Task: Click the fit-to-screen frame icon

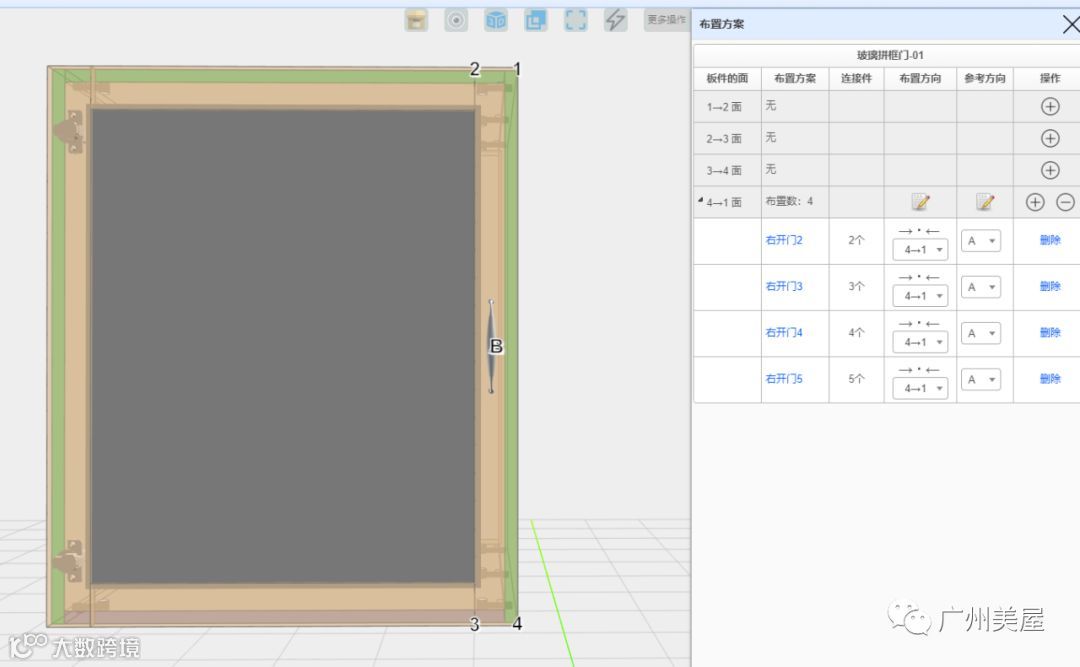Action: [x=576, y=20]
